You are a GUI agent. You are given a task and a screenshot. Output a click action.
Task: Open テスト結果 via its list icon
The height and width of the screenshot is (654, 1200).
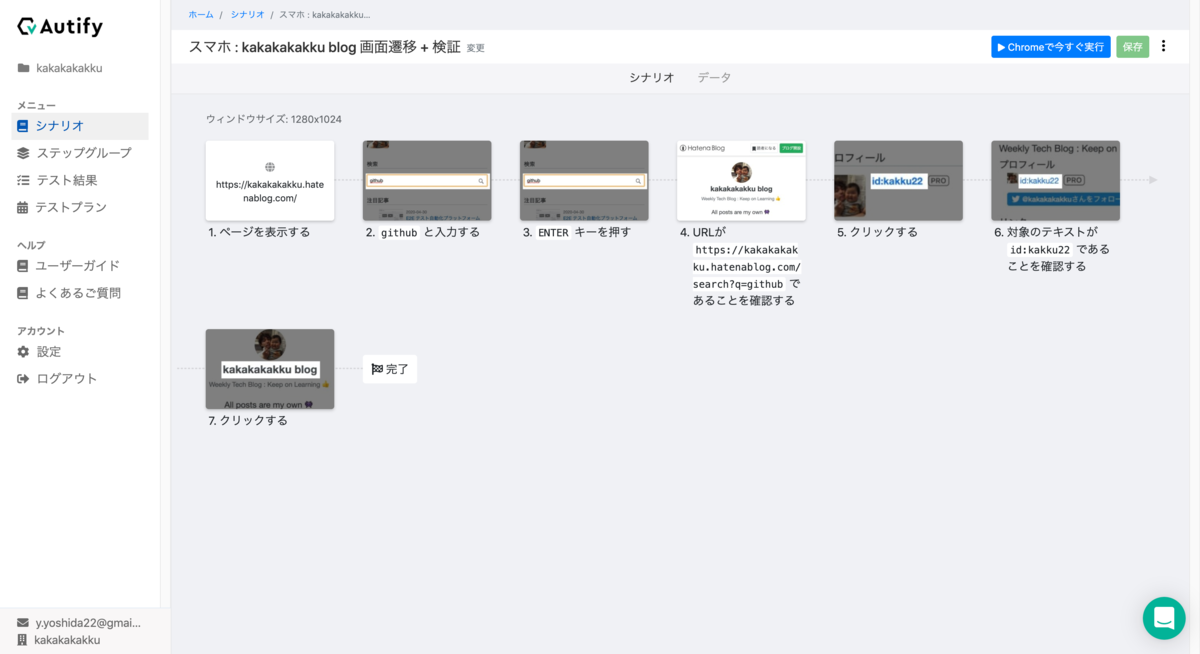[x=24, y=180]
